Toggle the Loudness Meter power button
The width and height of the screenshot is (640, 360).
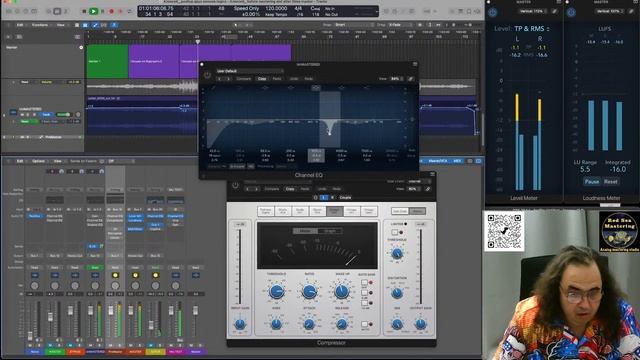coord(571,12)
